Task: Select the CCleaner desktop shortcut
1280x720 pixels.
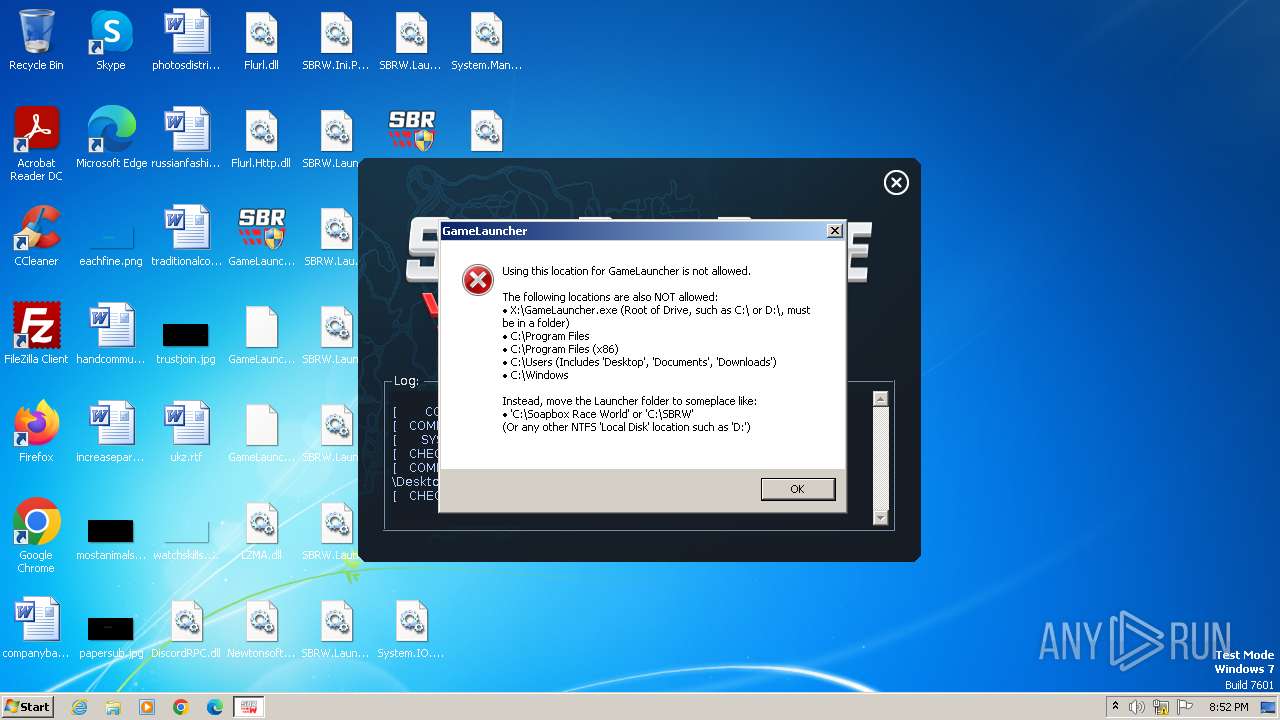Action: (x=36, y=236)
